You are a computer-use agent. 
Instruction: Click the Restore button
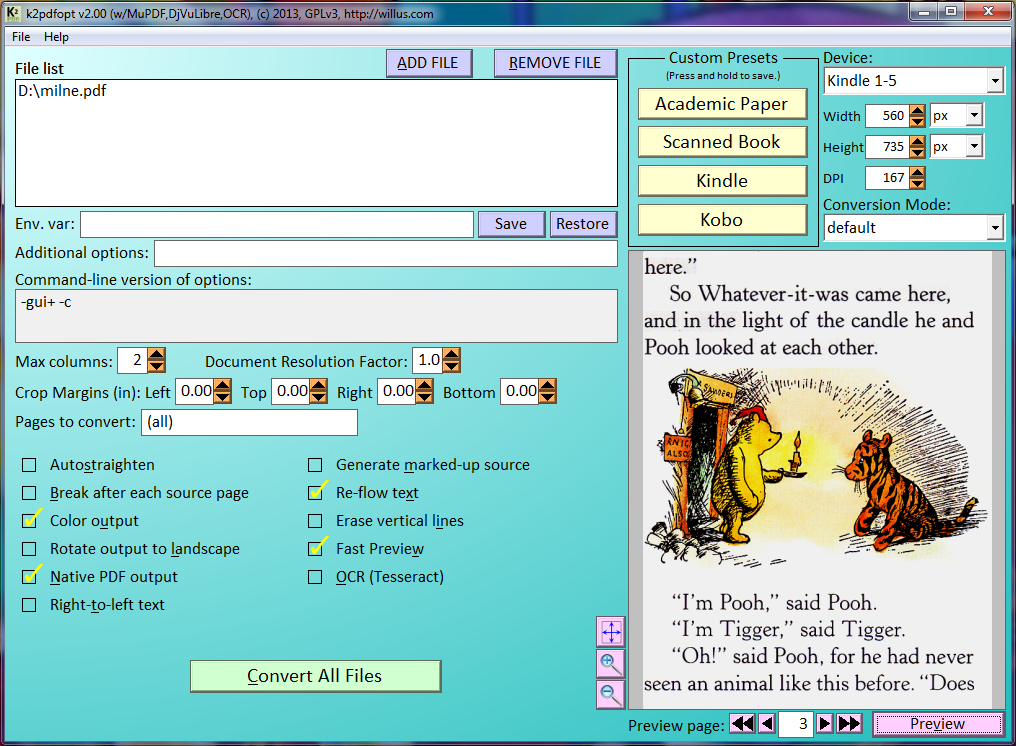583,224
